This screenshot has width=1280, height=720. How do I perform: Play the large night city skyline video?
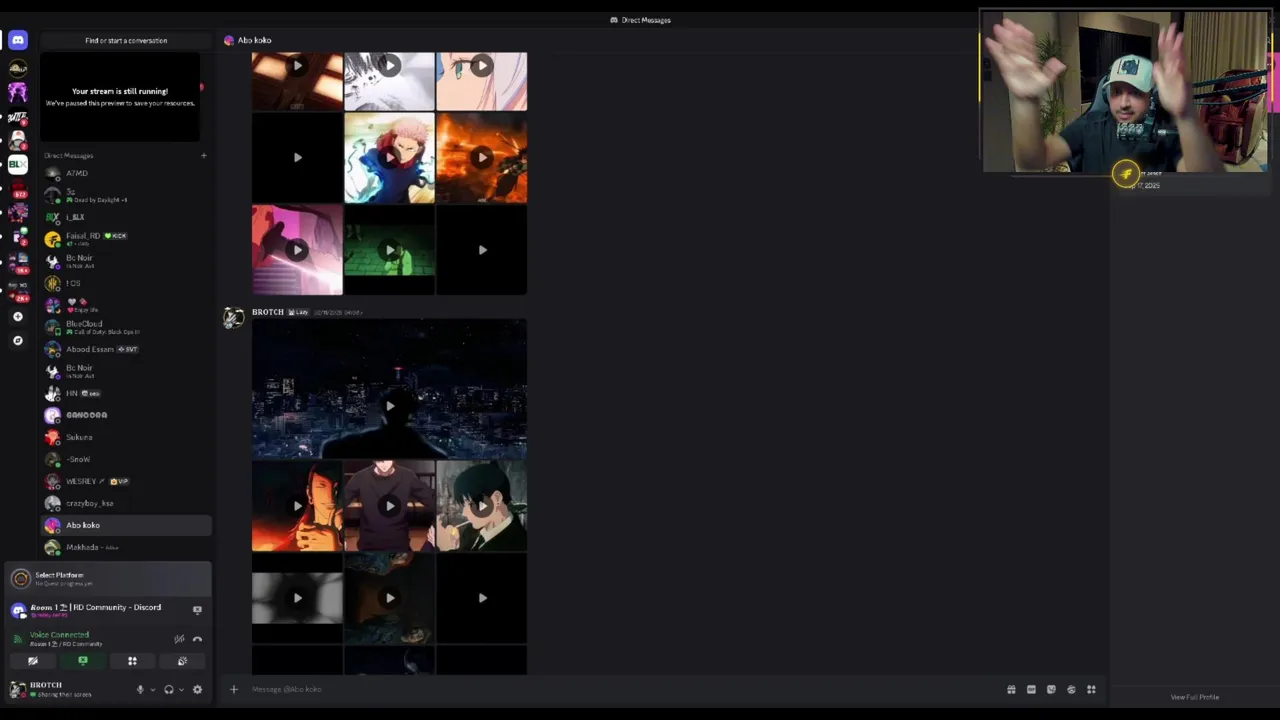pyautogui.click(x=389, y=388)
